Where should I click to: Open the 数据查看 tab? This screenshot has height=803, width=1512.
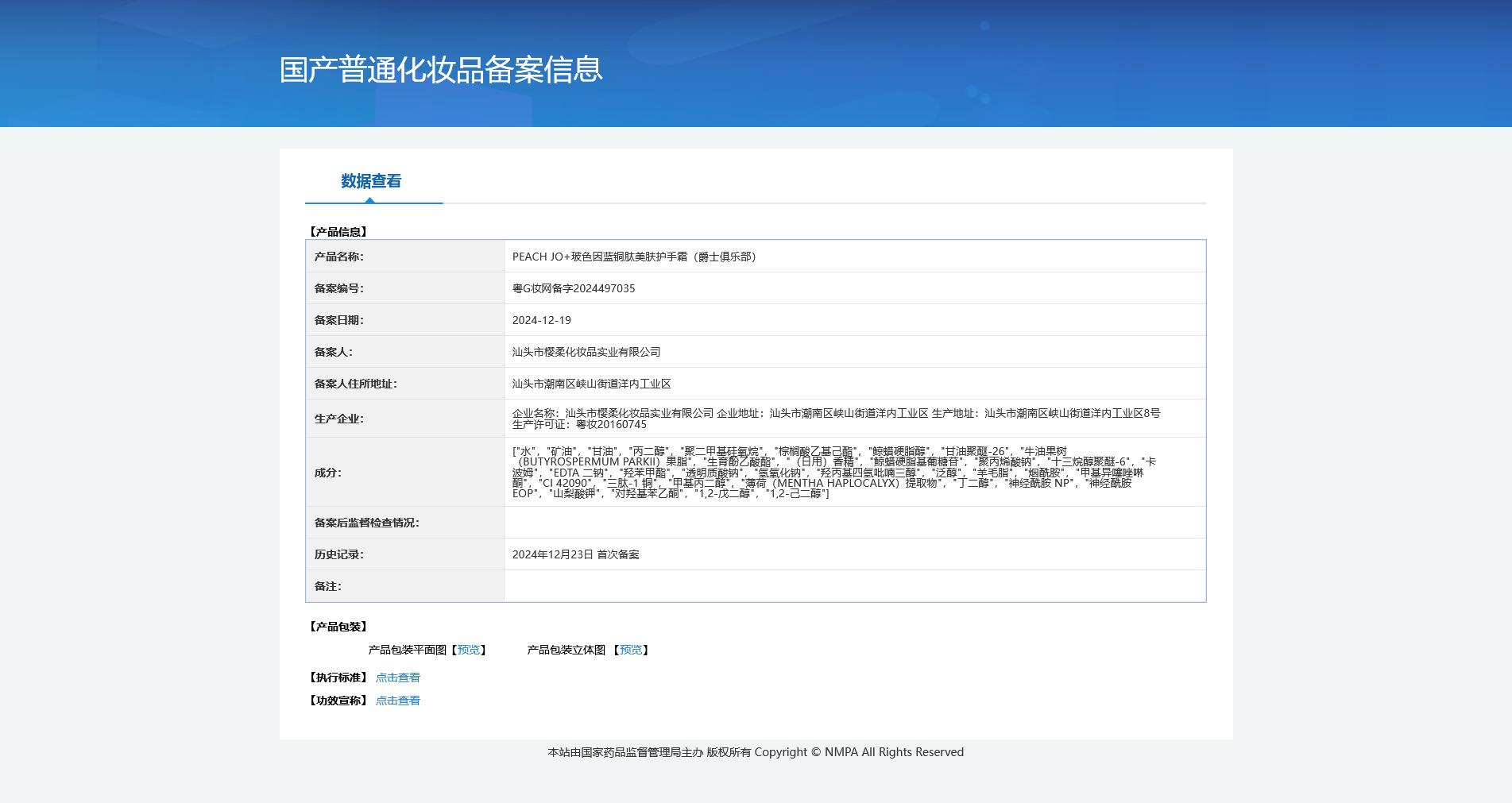(x=371, y=181)
